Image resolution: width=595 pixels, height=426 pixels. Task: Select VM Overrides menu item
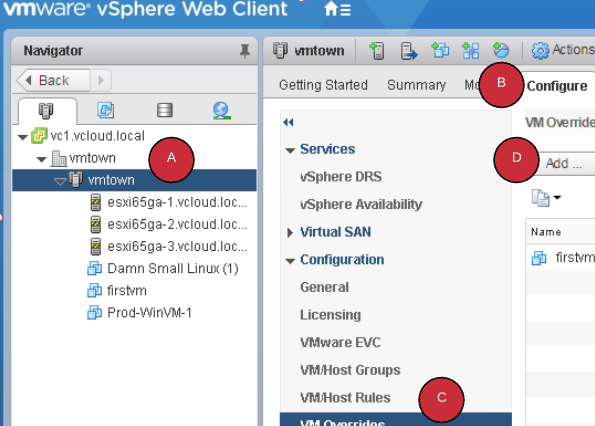pos(396,420)
